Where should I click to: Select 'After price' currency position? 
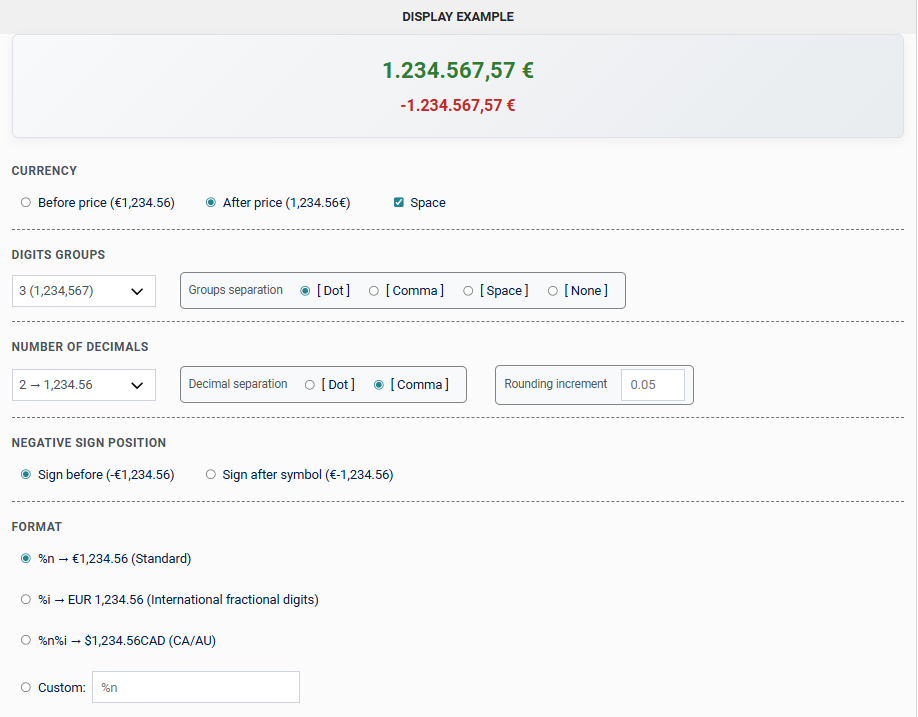coord(211,203)
